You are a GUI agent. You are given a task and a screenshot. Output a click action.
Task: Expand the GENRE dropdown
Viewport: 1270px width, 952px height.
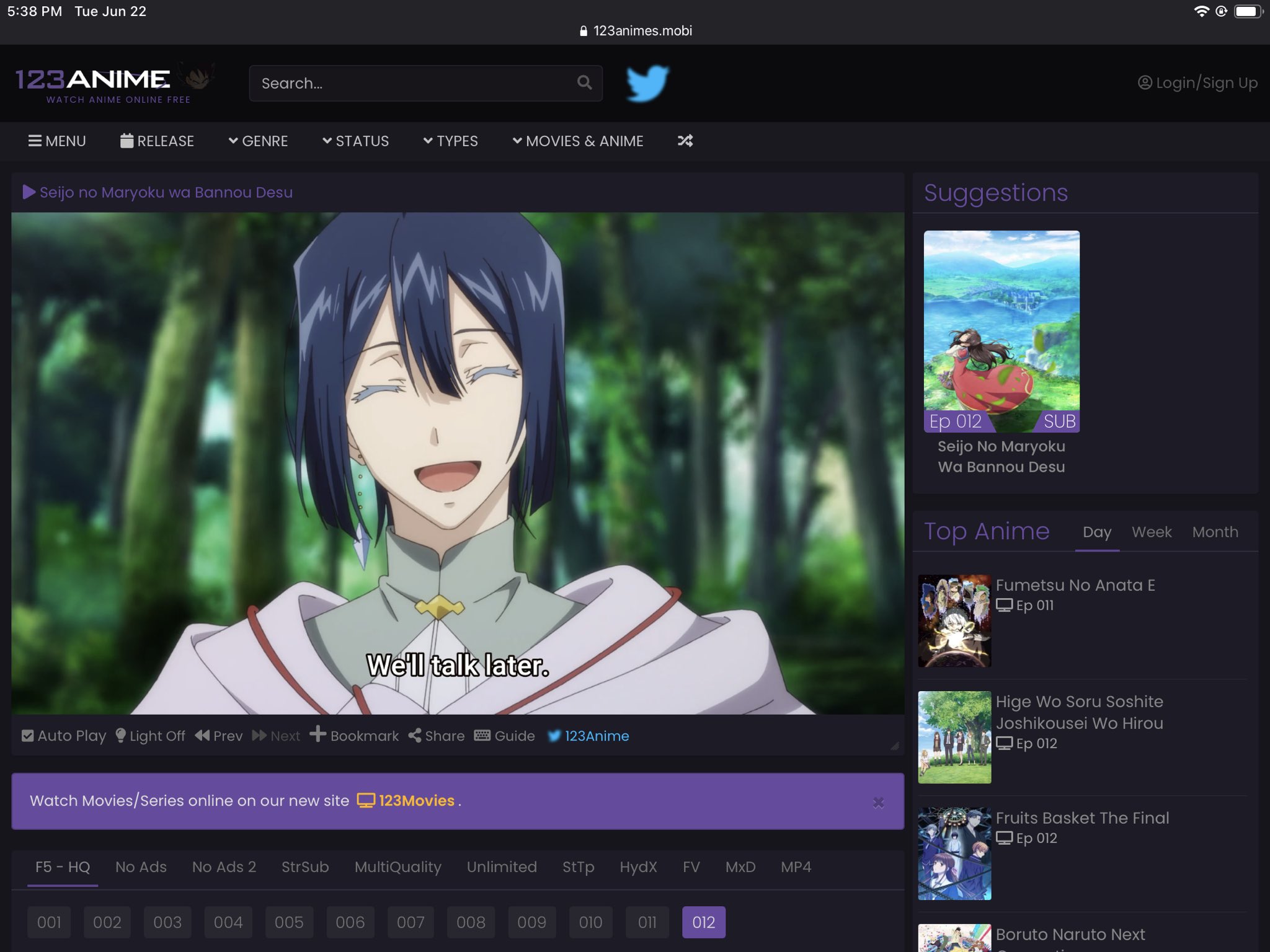pyautogui.click(x=258, y=141)
